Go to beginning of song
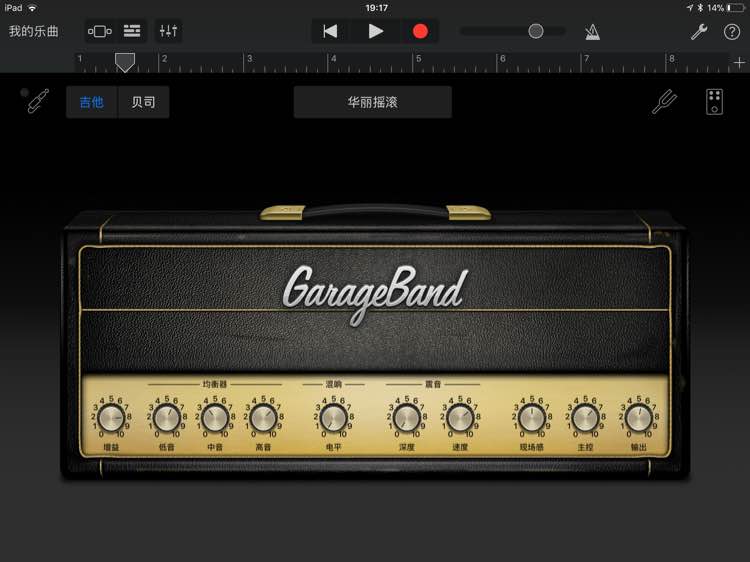 [331, 32]
